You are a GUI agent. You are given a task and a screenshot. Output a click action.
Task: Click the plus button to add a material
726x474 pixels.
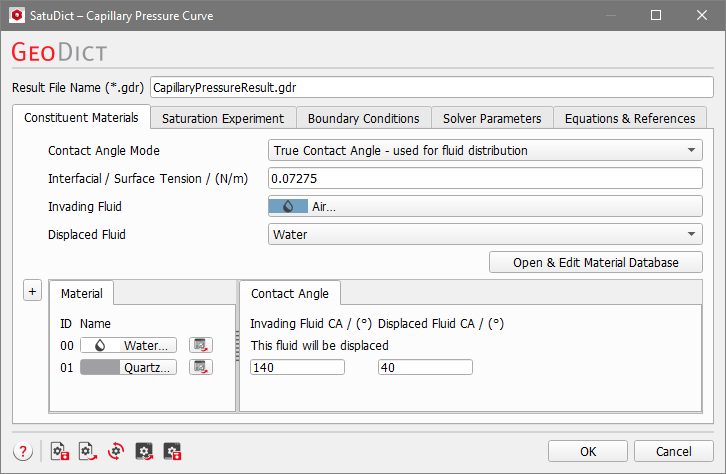pos(32,291)
